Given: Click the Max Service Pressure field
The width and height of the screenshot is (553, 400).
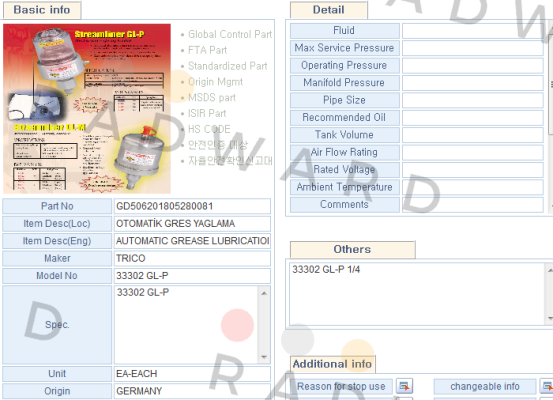Looking at the screenshot, I should (x=473, y=48).
